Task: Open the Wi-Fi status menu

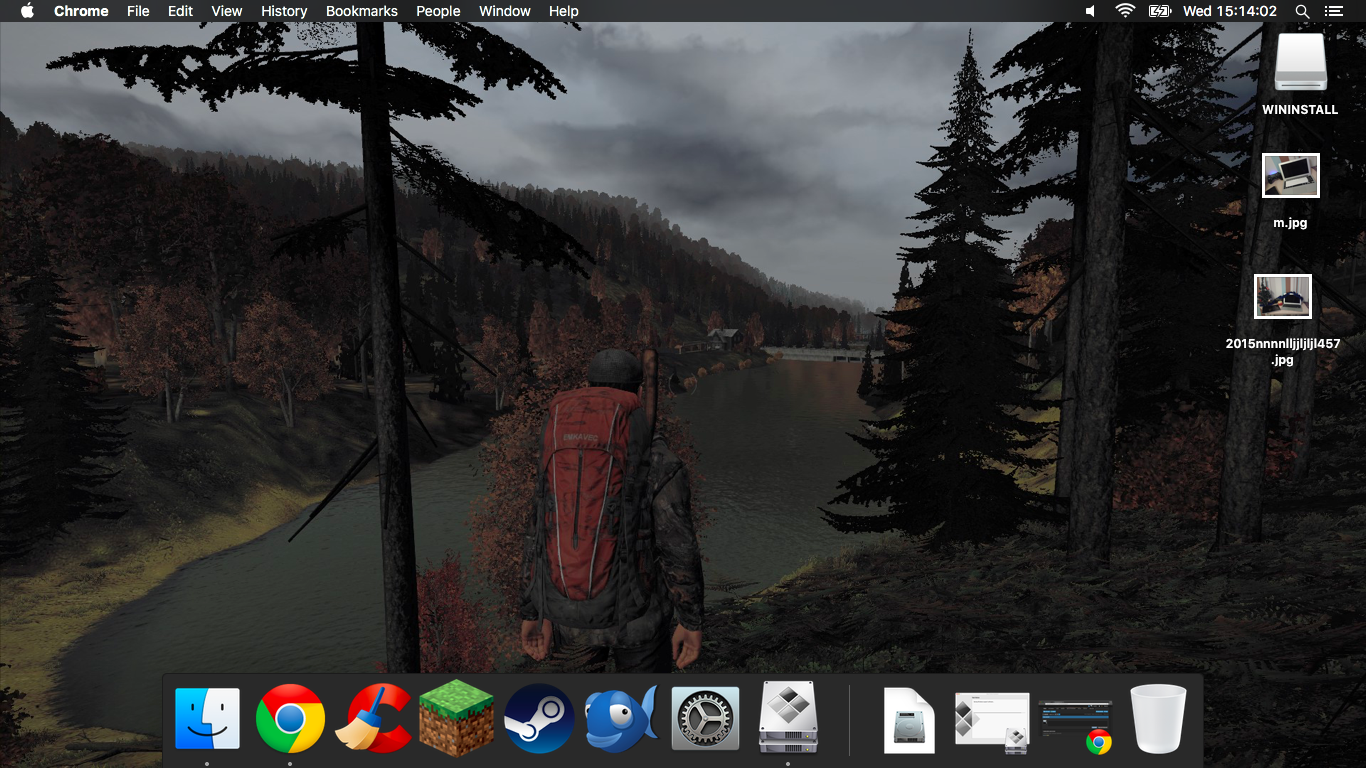Action: 1125,11
